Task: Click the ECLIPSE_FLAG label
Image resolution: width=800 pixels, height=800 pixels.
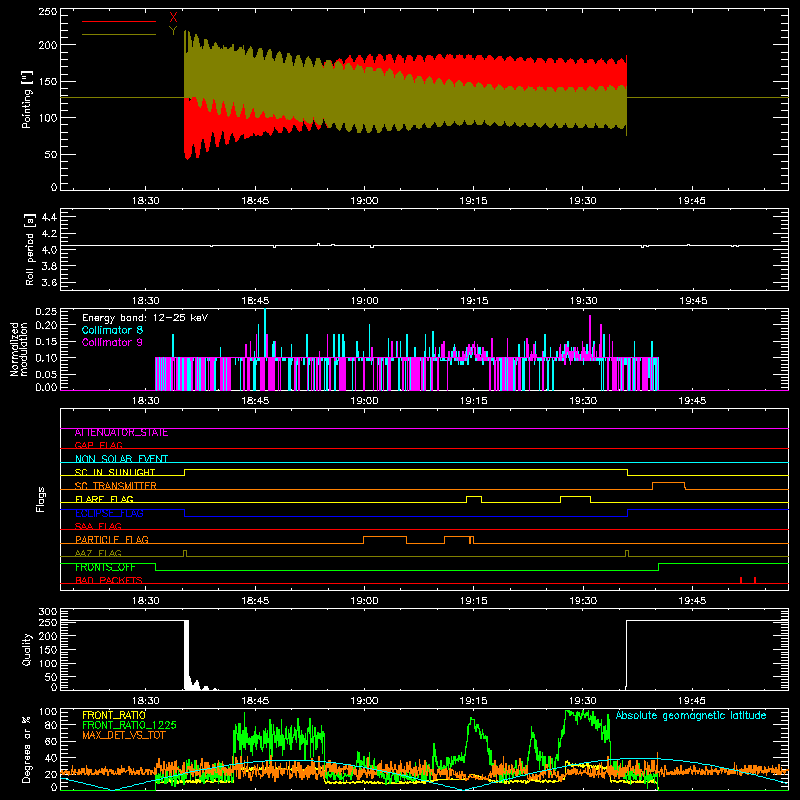Action: pos(109,513)
